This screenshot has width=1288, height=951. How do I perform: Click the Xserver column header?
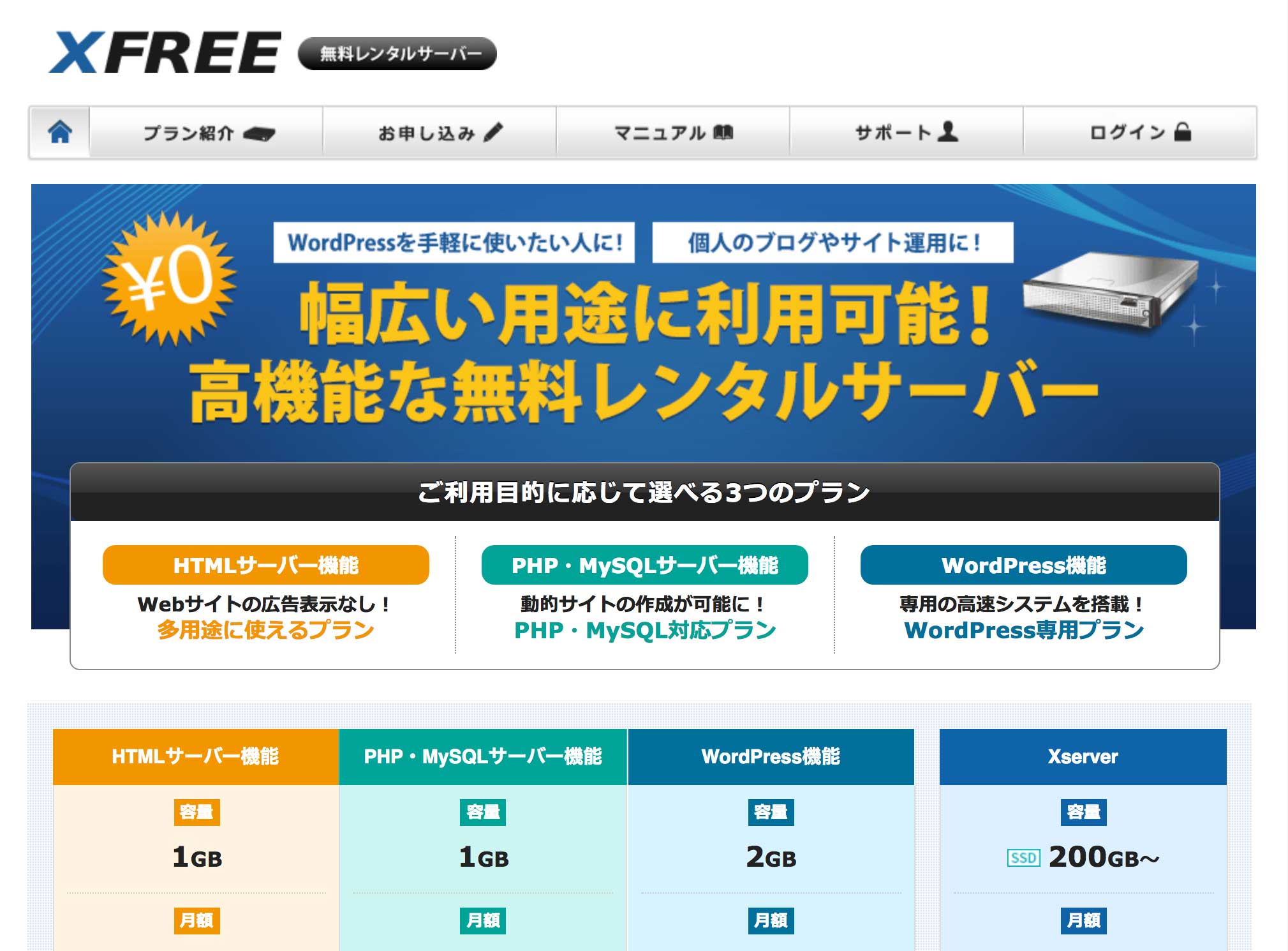point(1084,756)
